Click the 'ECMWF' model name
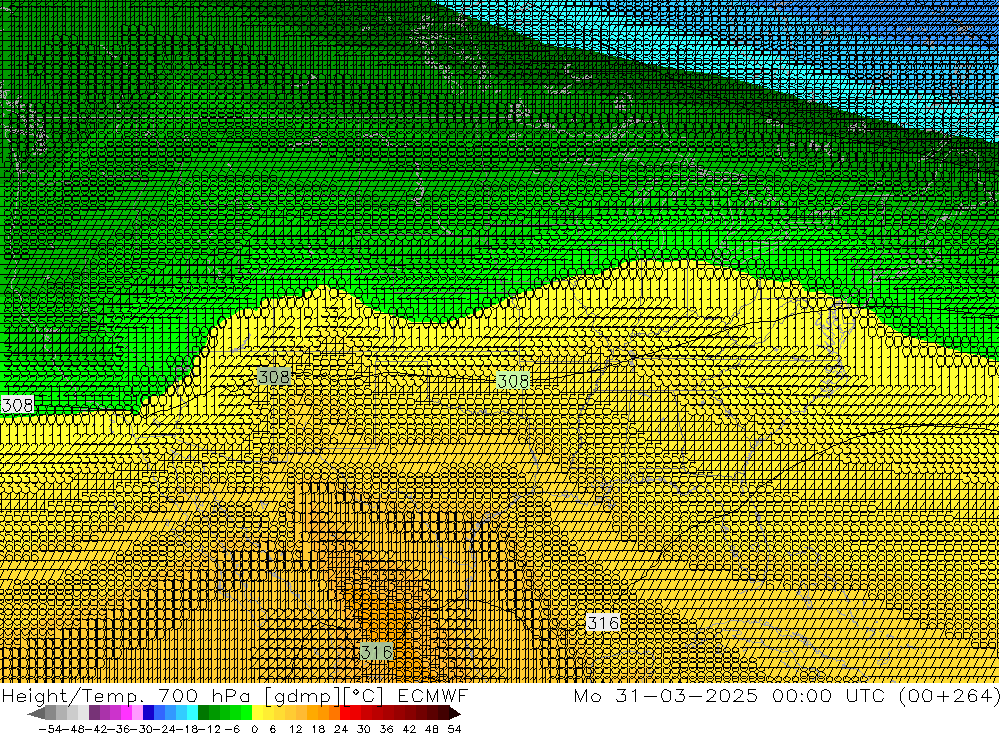 coord(433,695)
